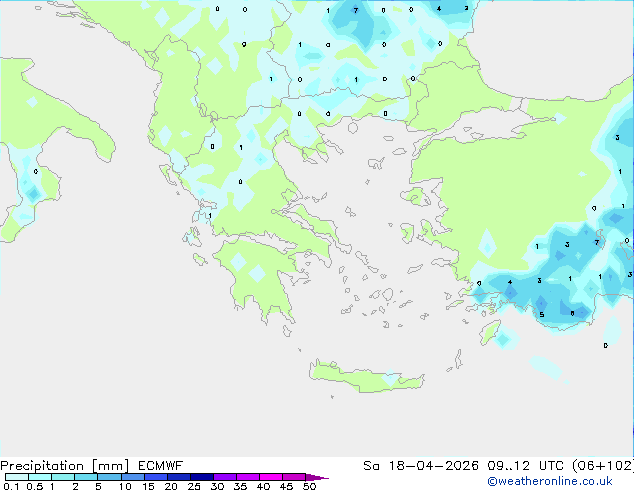The image size is (634, 490).
Task: Click the arrow tip beyond 50 mm
Action: click(317, 478)
